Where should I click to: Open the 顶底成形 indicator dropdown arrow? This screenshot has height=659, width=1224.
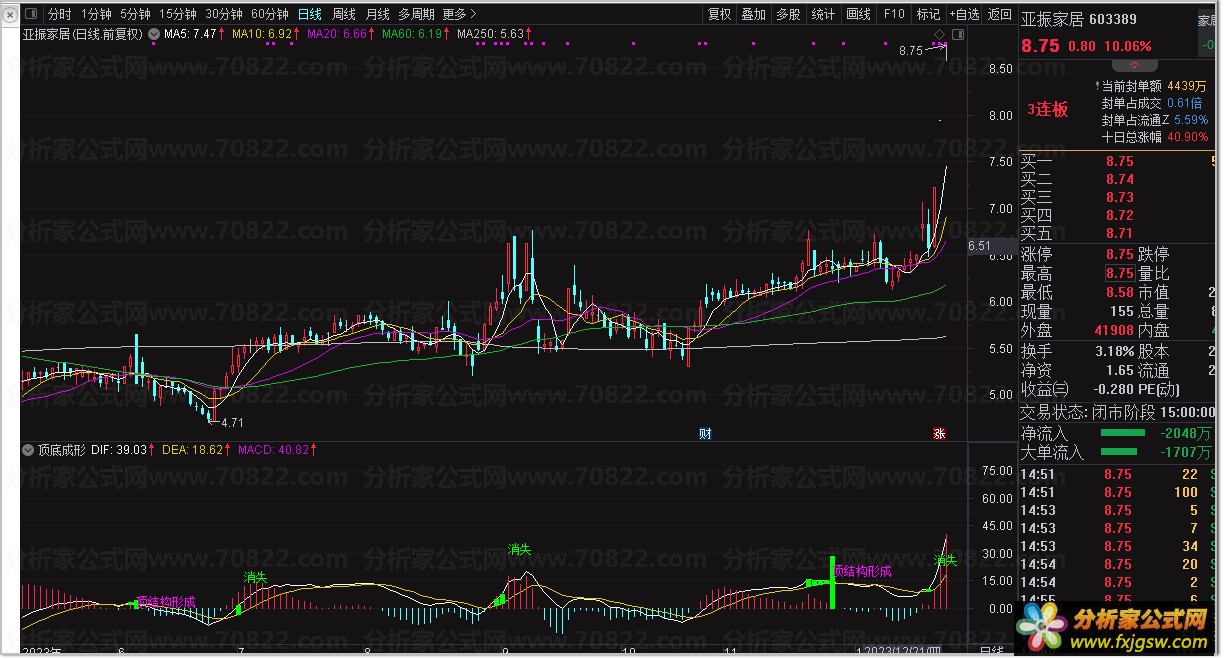tap(27, 451)
